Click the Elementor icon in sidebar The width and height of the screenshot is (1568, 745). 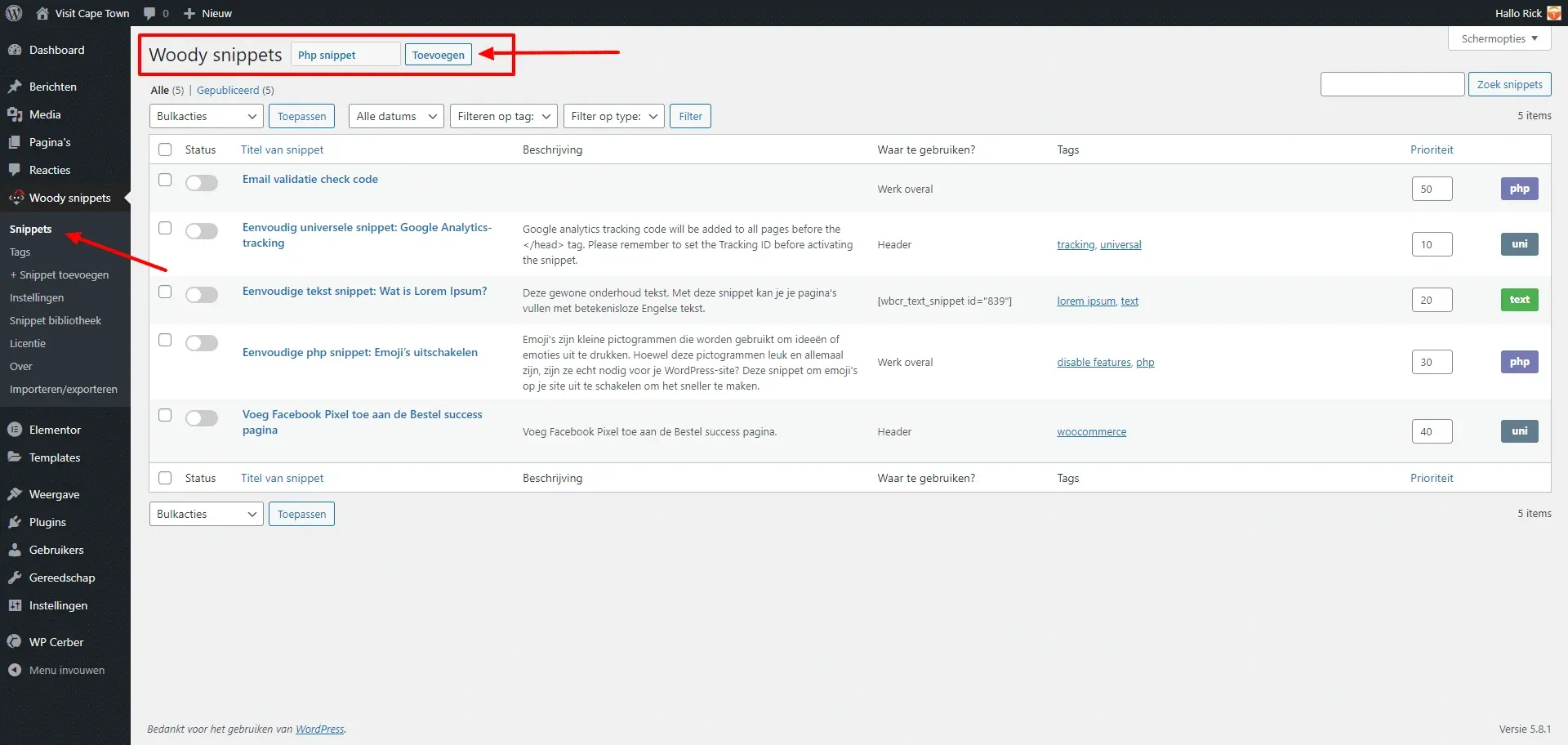click(x=15, y=430)
